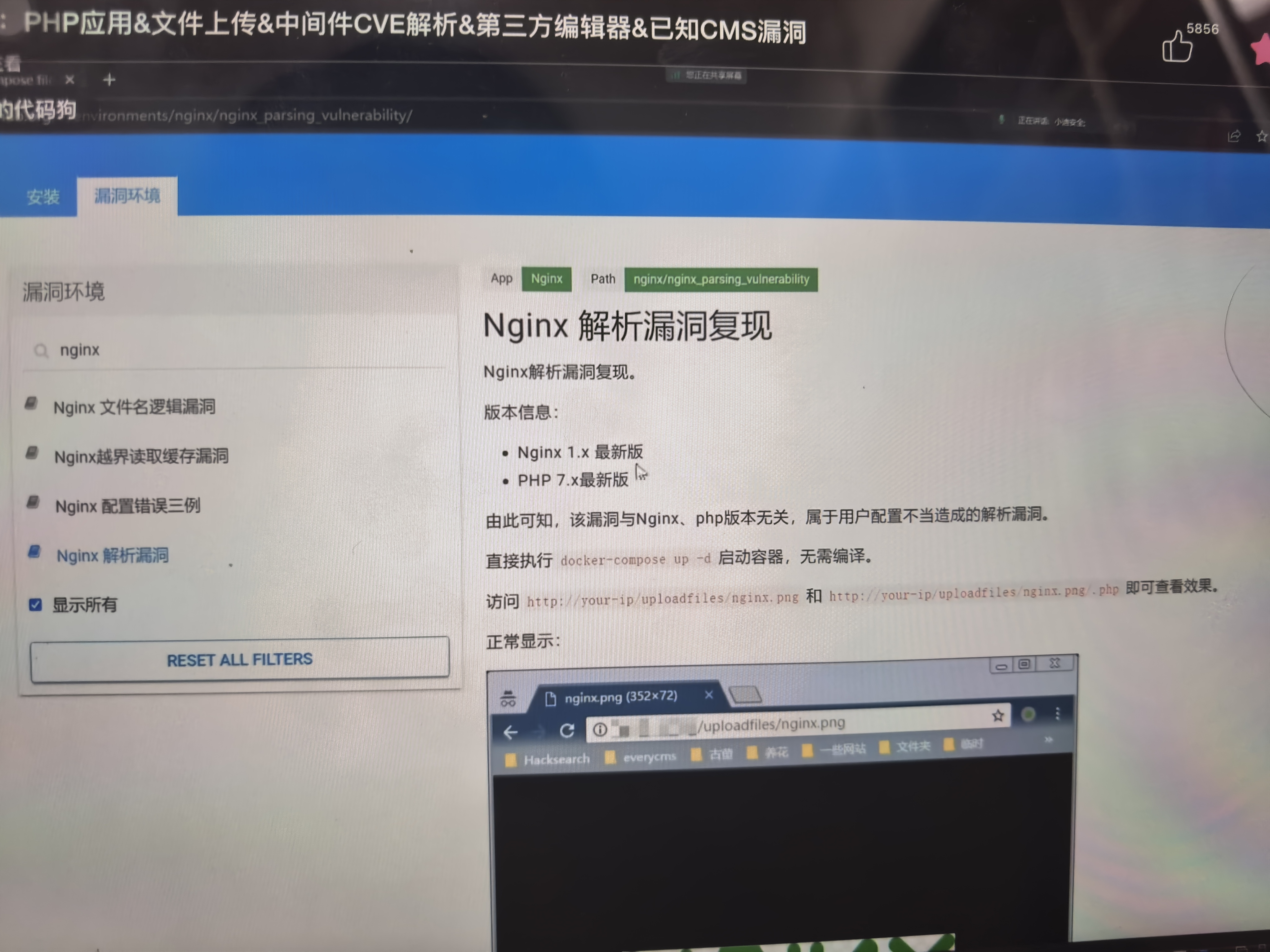Open a new browser tab with plus icon
This screenshot has height=952, width=1270.
click(x=109, y=80)
